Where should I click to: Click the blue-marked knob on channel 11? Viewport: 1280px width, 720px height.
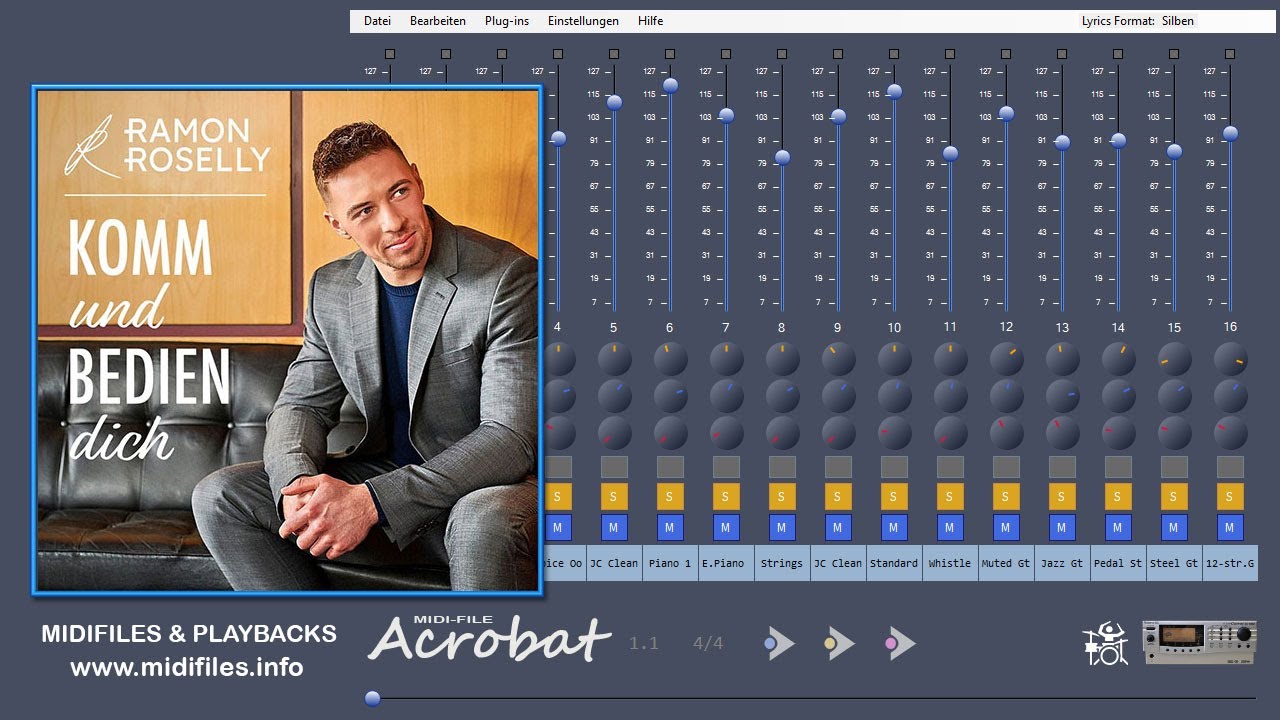coord(950,396)
